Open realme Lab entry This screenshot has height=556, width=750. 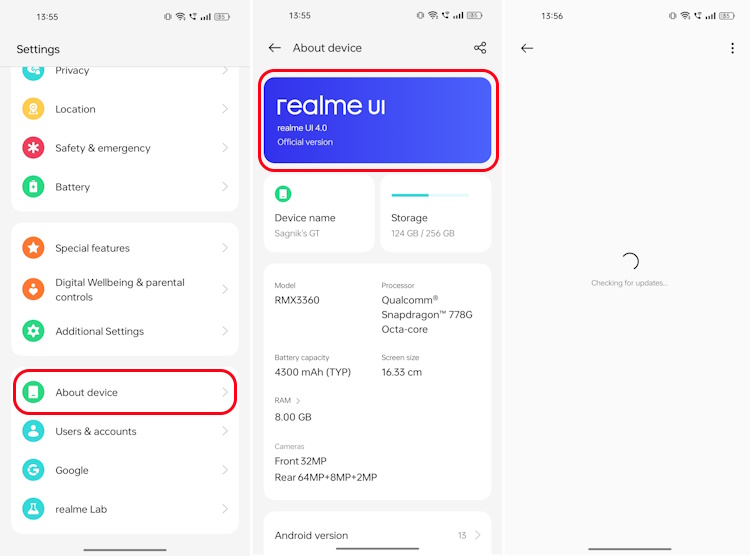point(125,509)
